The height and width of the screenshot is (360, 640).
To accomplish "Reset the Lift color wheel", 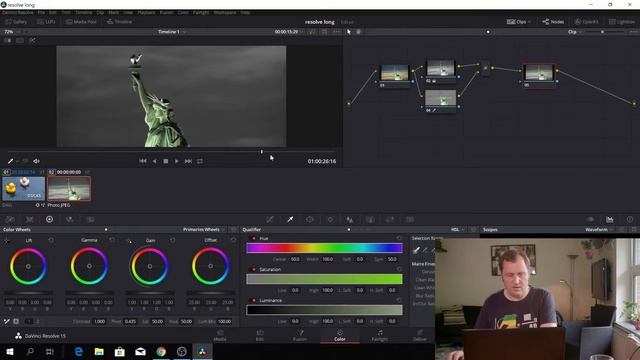I will (51, 240).
